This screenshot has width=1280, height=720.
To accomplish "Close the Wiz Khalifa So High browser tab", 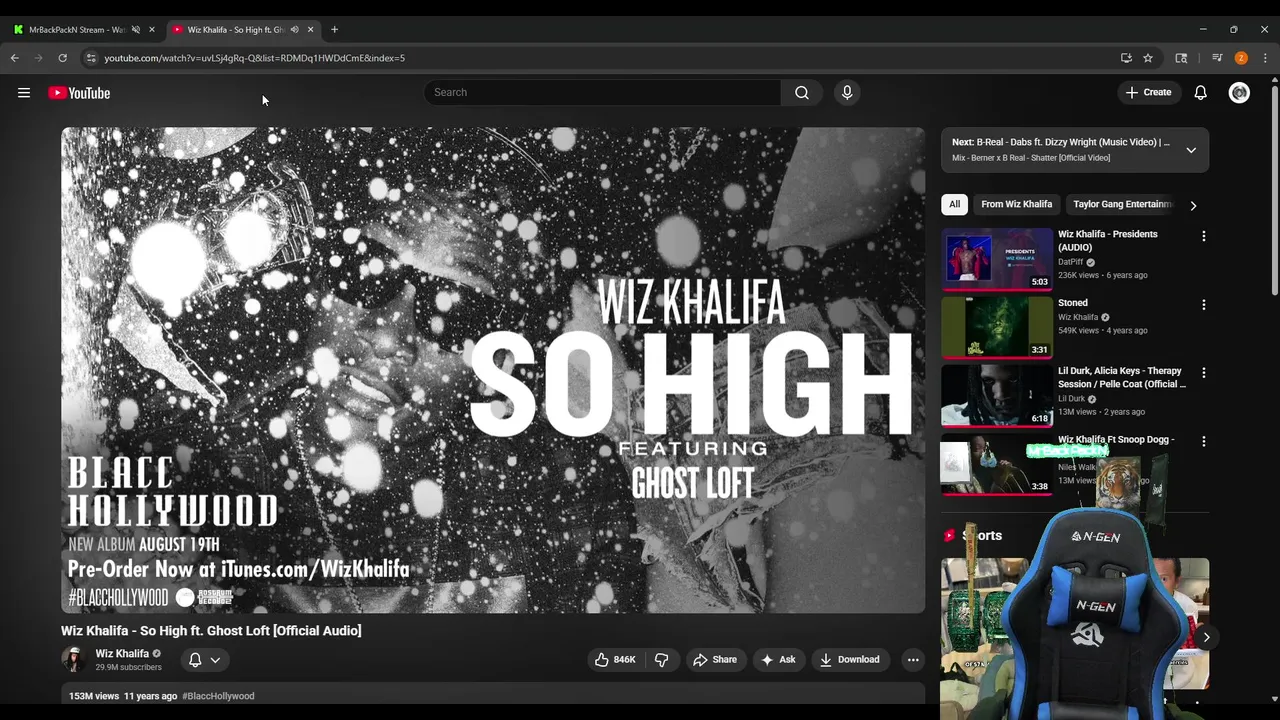I will 310,29.
